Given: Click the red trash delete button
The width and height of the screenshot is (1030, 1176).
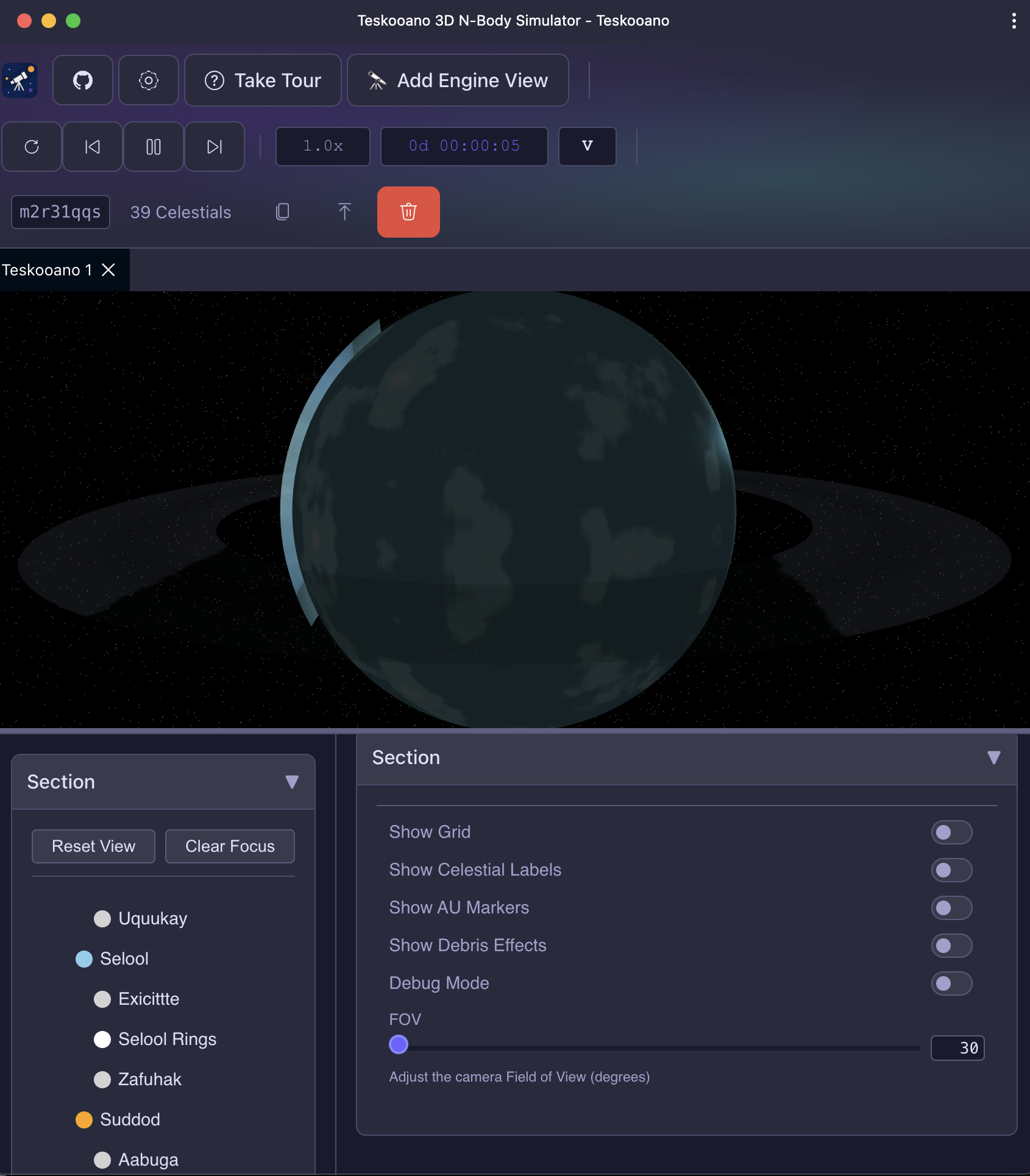Looking at the screenshot, I should point(408,212).
